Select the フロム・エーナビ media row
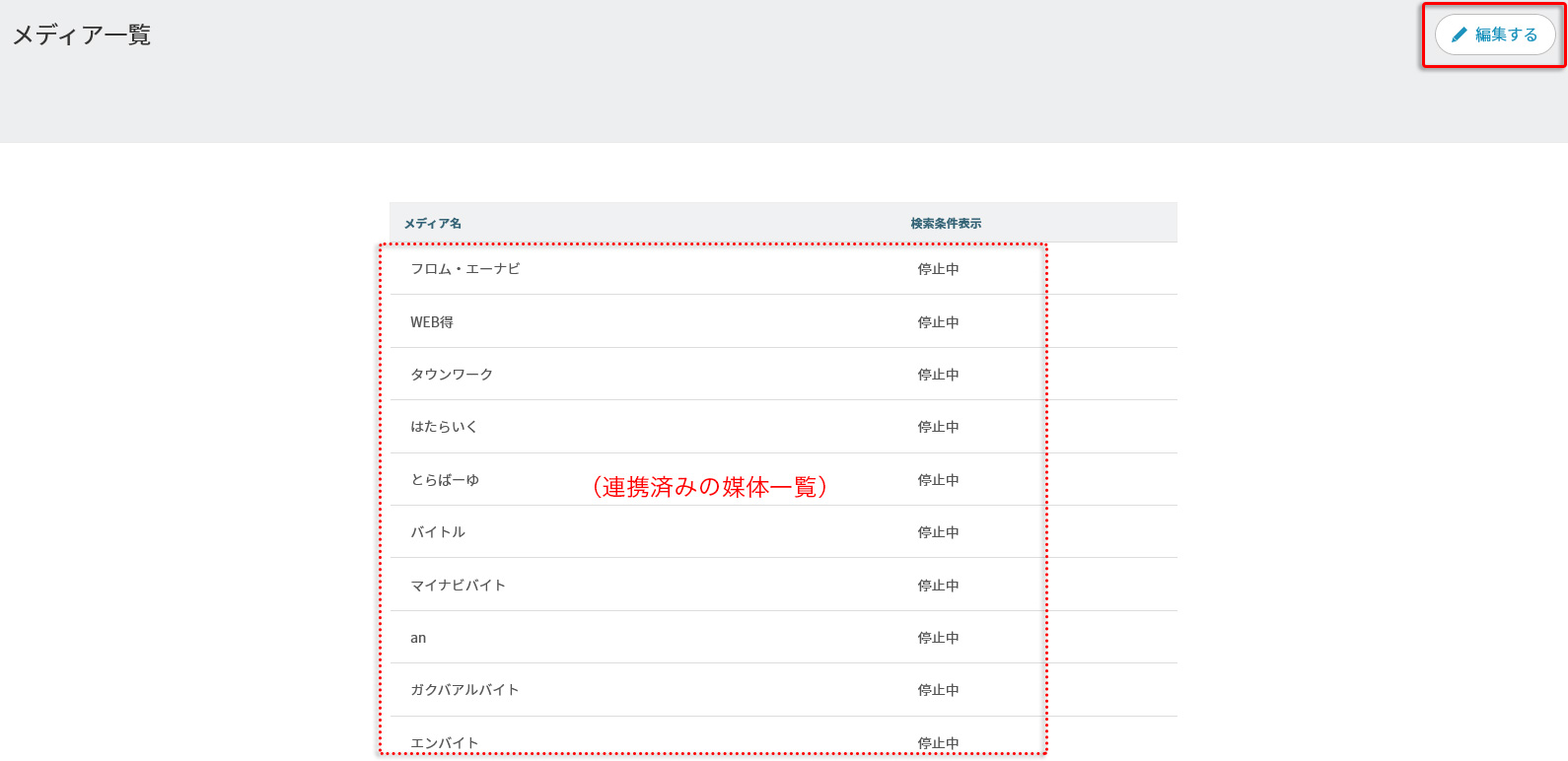Screen dimensions: 1568x761 click(x=465, y=269)
